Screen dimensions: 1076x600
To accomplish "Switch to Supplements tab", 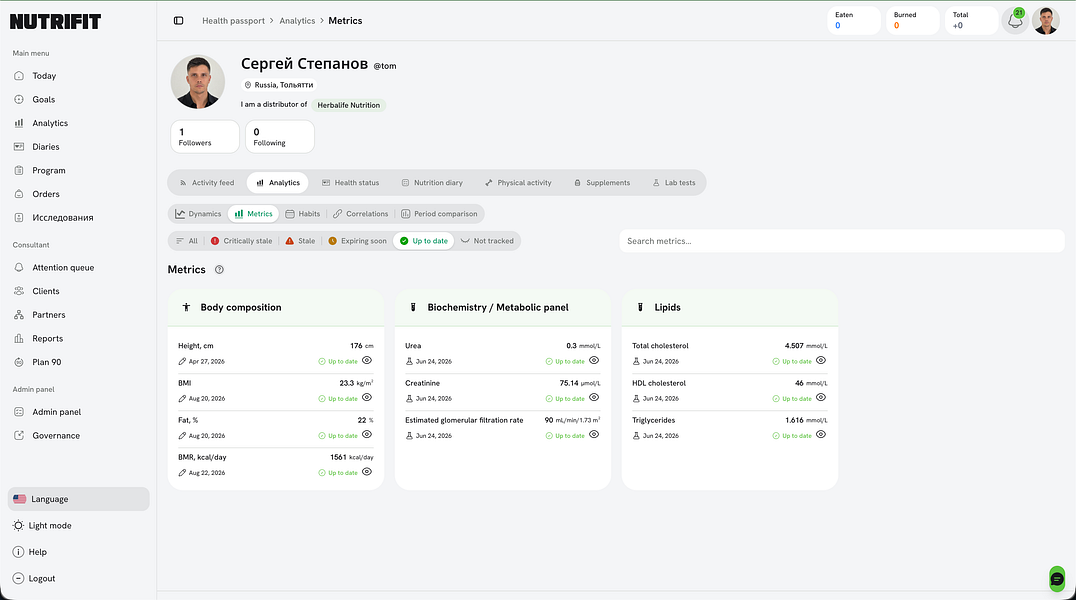I will pyautogui.click(x=602, y=183).
